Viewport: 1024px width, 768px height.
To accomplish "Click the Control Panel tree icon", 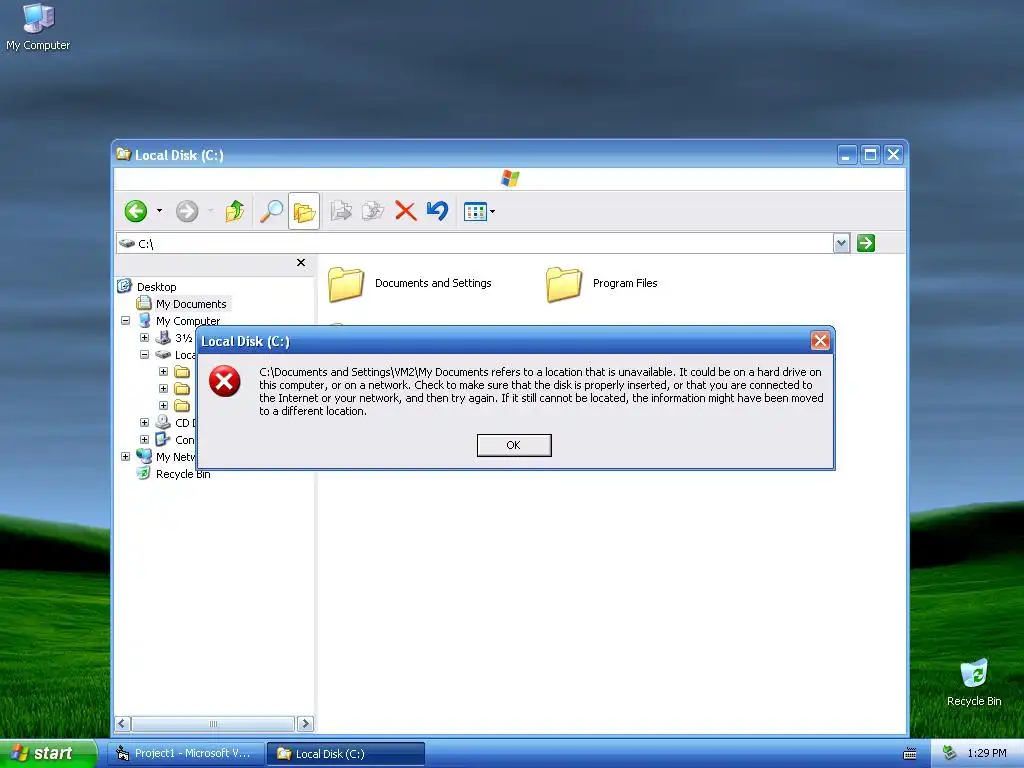I will [163, 439].
